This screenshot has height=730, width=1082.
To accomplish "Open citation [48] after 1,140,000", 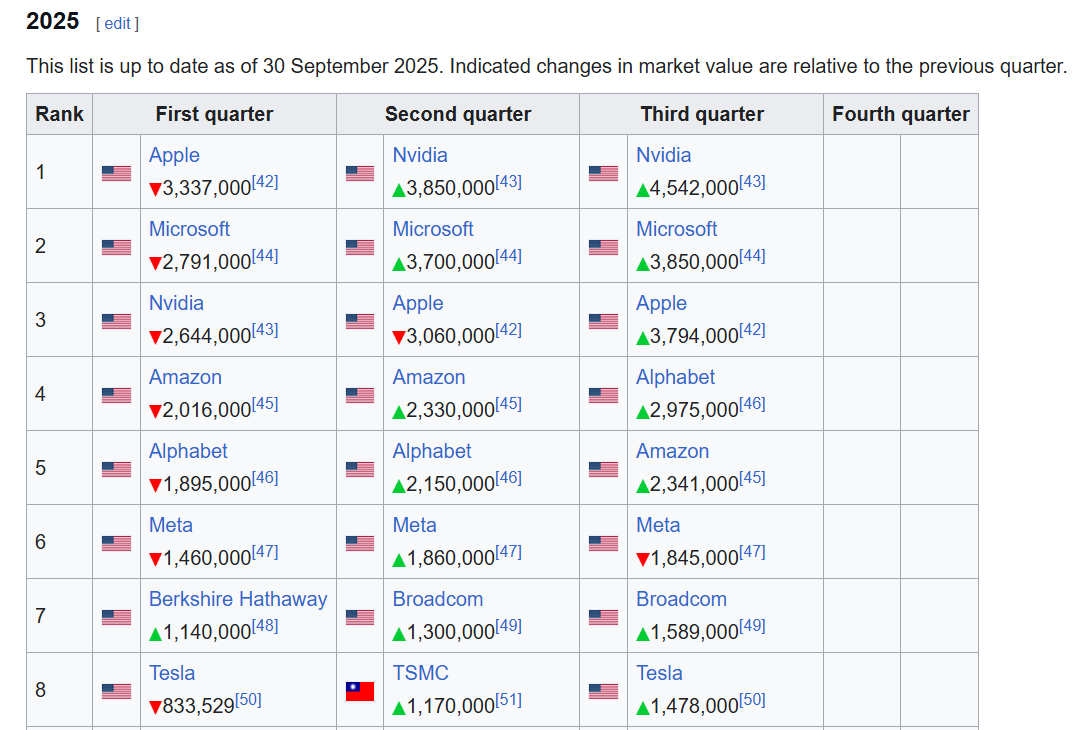I will pos(265,626).
